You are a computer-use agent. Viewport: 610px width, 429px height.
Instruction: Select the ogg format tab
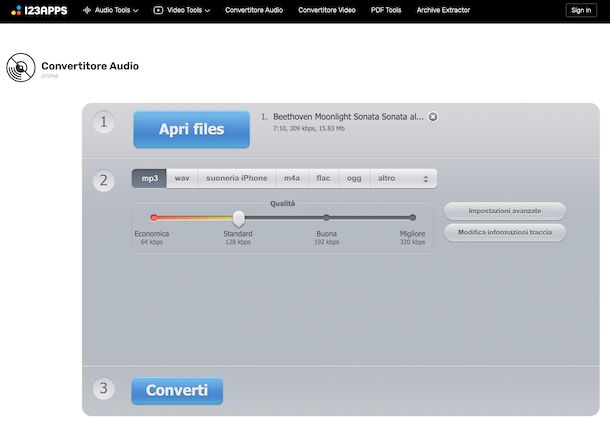coord(354,179)
